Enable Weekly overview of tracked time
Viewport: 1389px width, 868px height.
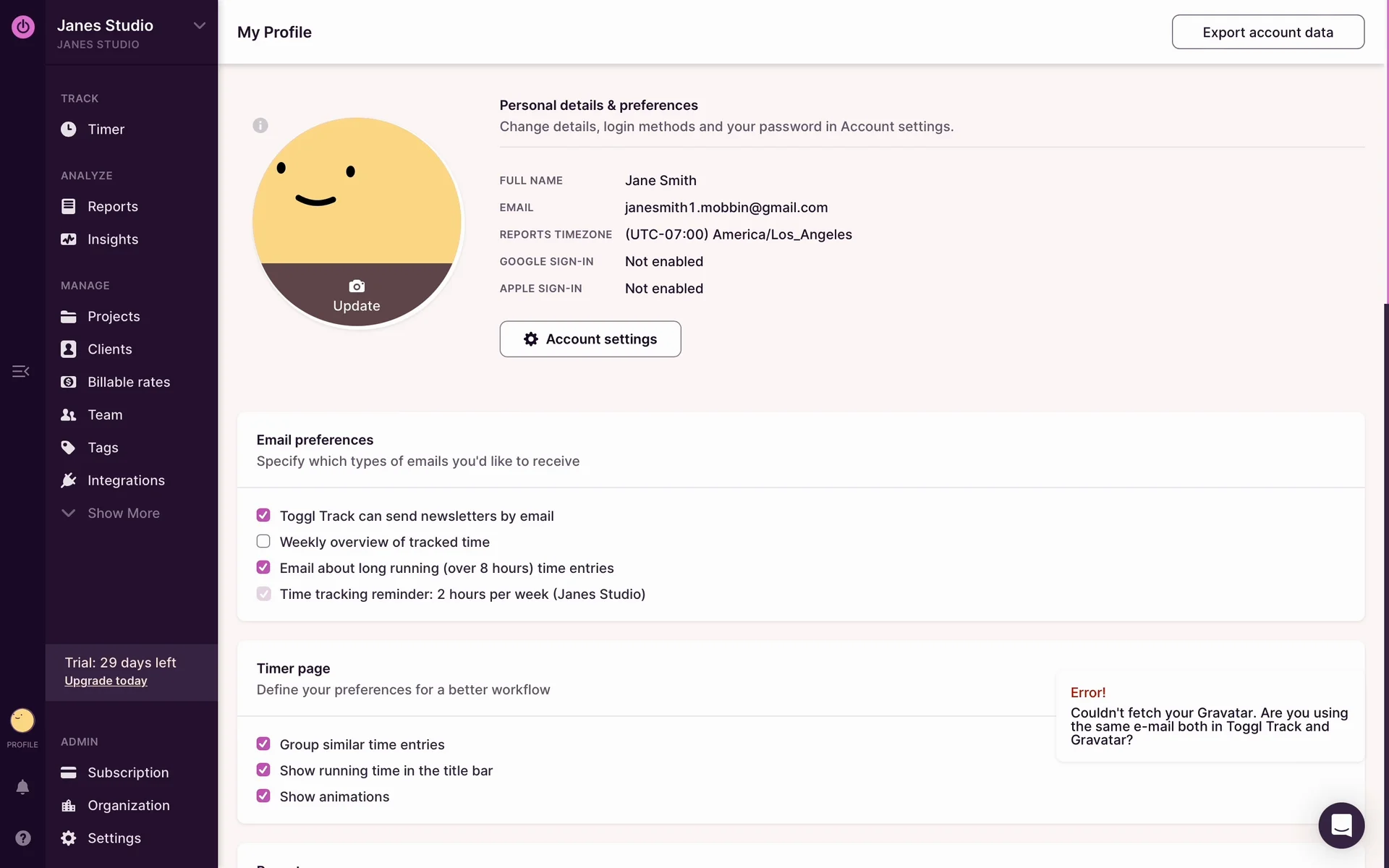coord(263,541)
